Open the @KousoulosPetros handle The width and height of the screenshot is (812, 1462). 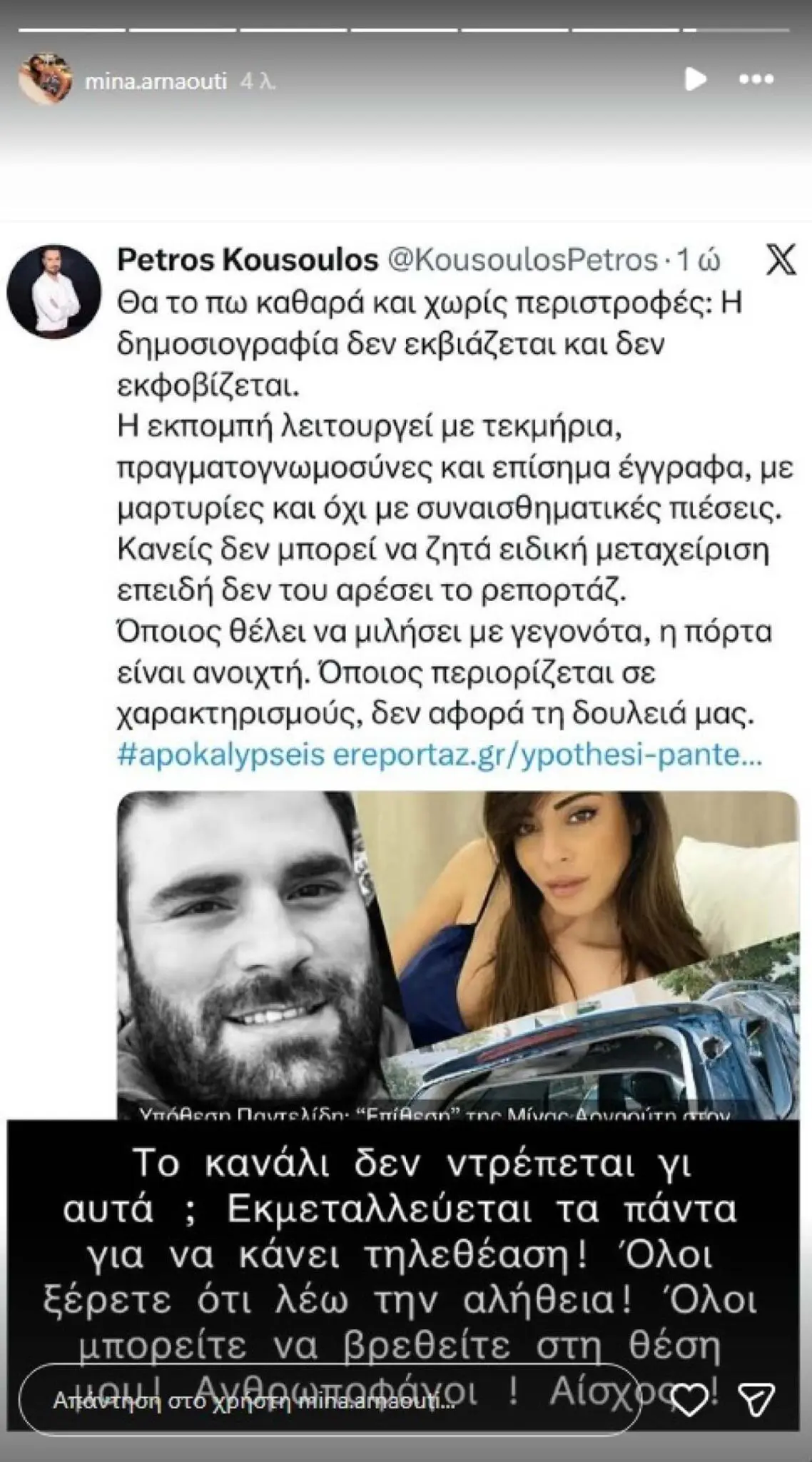522,261
